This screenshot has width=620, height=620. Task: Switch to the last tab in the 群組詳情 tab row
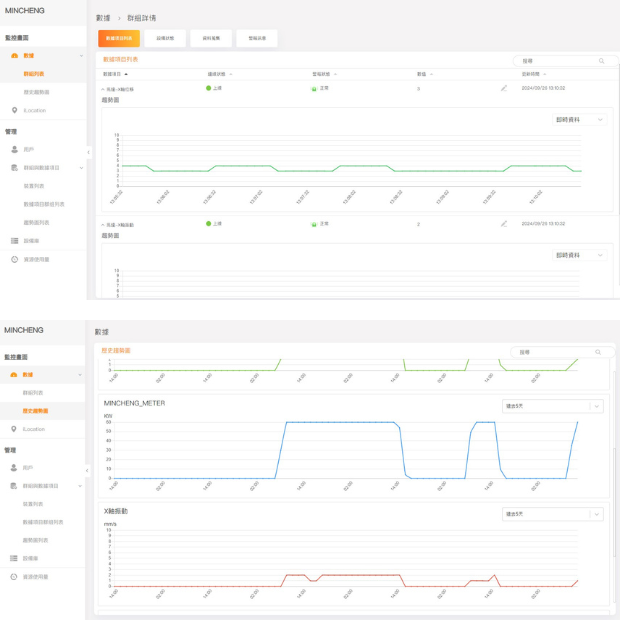pos(257,38)
